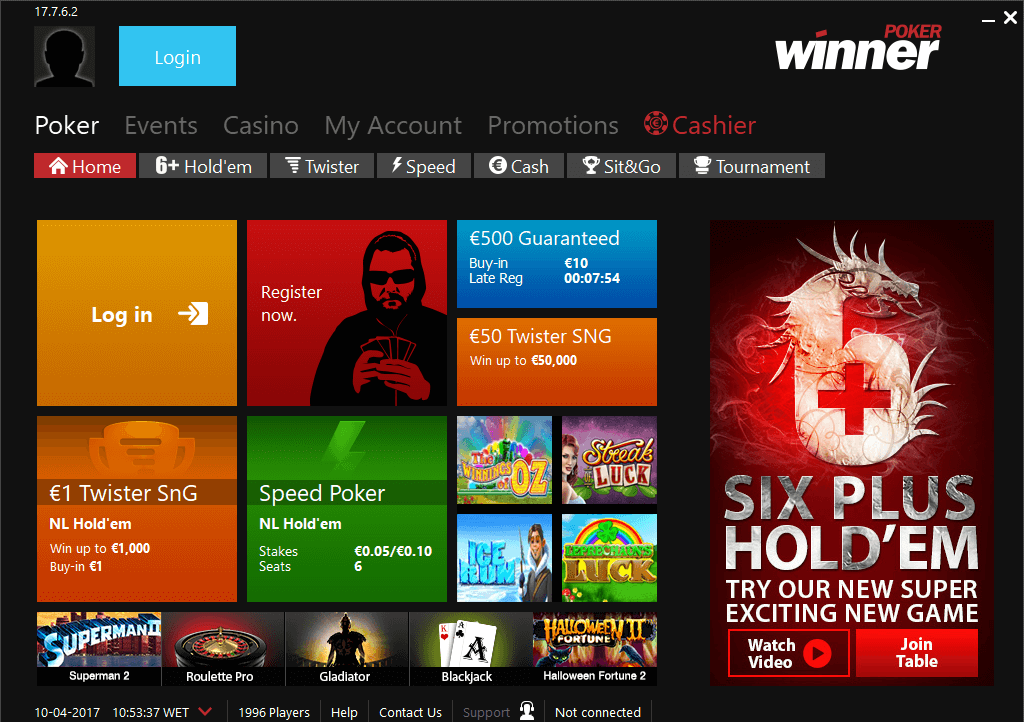
Task: Open the Speed Poker NL Hold'em tile
Action: tap(347, 509)
